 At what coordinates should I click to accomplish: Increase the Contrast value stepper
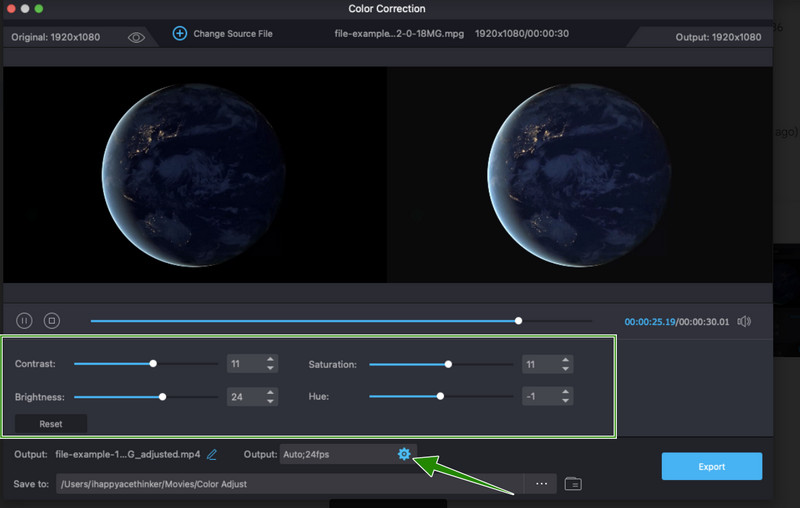click(270, 359)
